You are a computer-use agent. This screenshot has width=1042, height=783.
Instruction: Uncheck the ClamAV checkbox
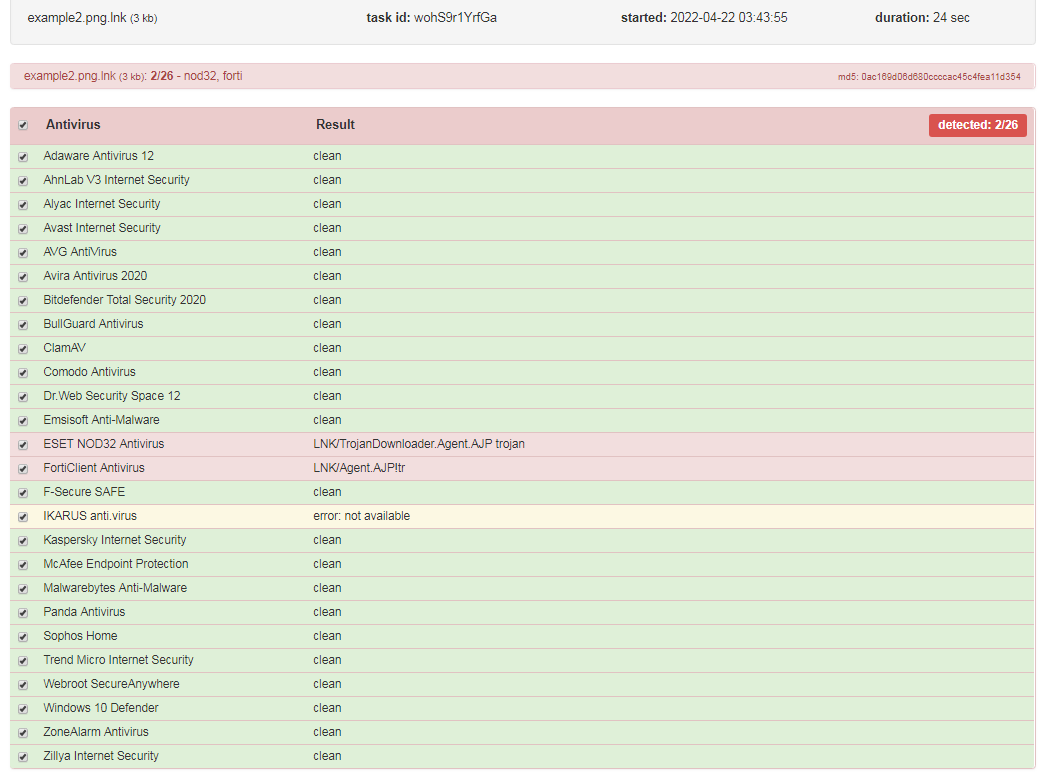pyautogui.click(x=23, y=349)
